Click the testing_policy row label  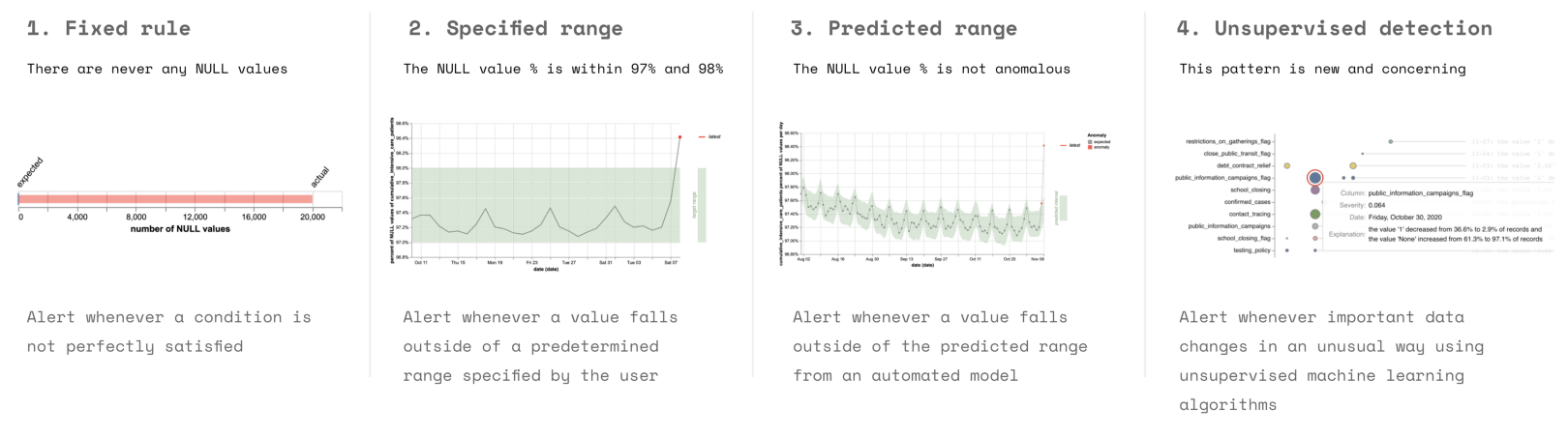pyautogui.click(x=1251, y=250)
